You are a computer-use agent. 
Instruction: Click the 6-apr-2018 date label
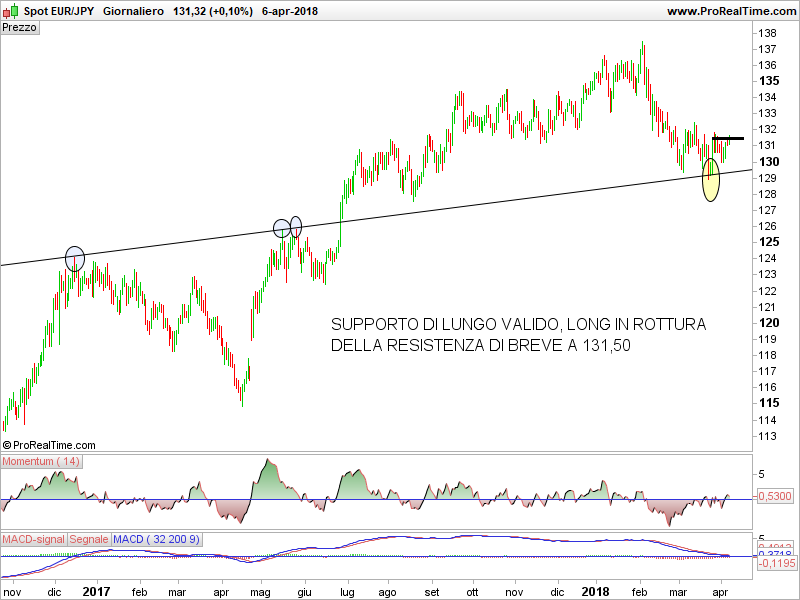click(x=290, y=11)
